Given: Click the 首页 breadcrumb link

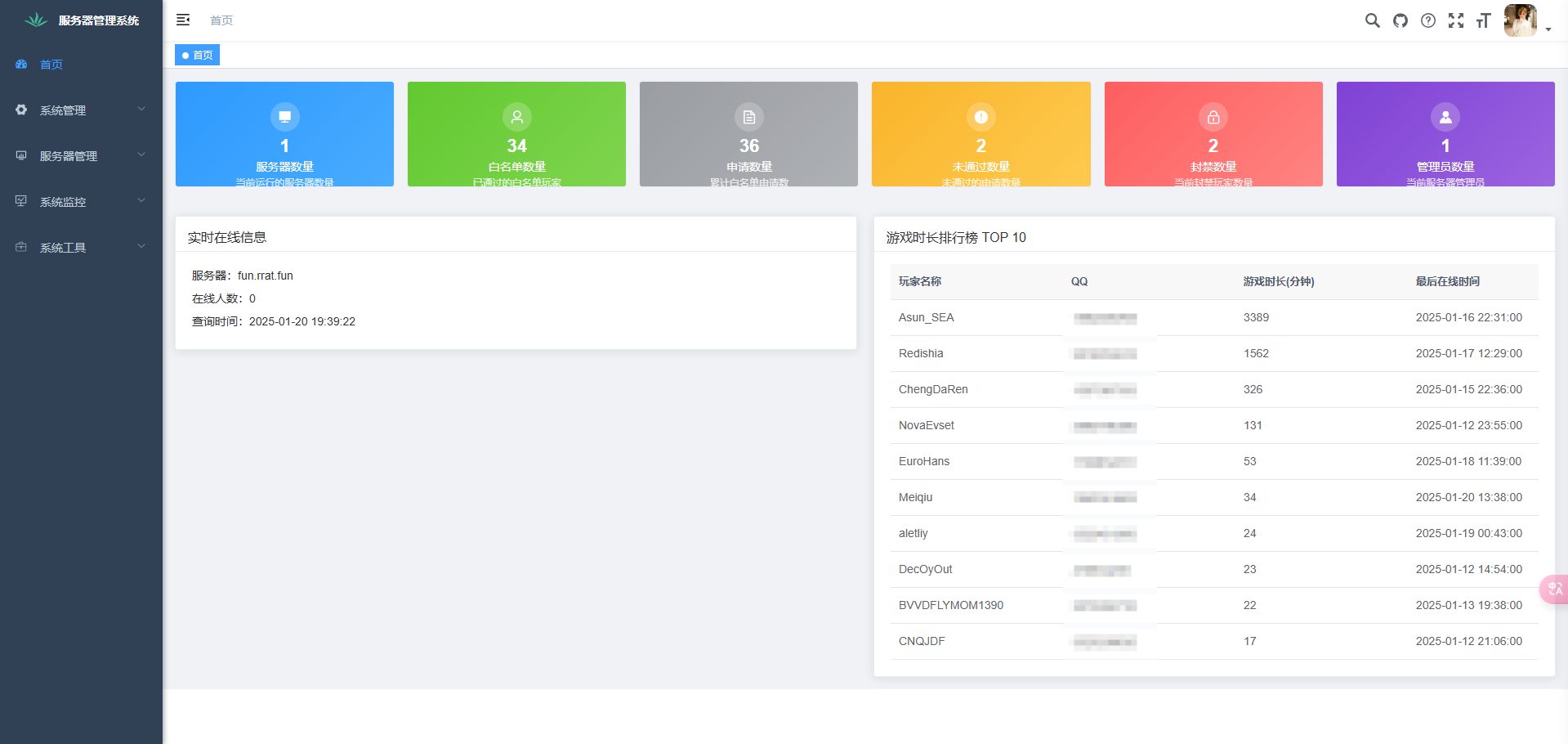Looking at the screenshot, I should 221,20.
